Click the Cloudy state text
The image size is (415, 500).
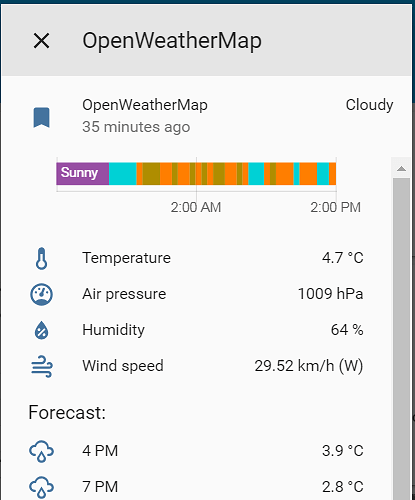click(369, 105)
